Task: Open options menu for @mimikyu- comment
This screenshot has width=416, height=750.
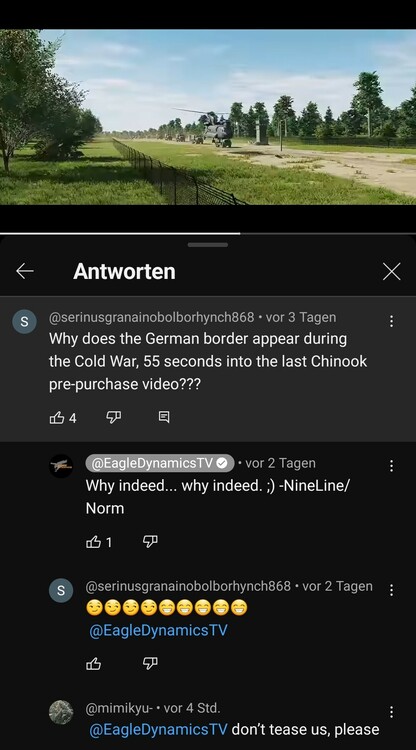Action: click(392, 713)
